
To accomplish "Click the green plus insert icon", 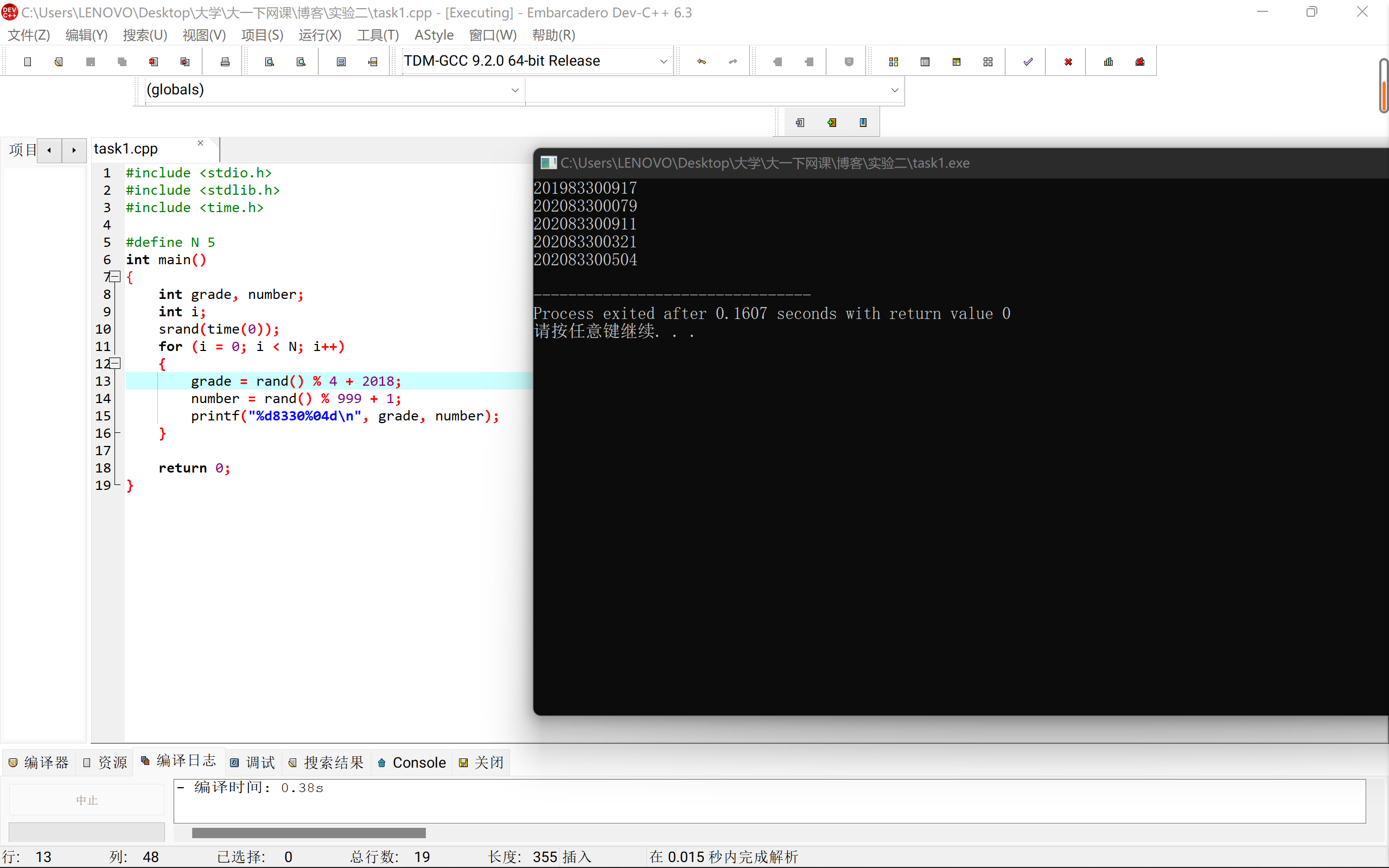I will [x=832, y=122].
